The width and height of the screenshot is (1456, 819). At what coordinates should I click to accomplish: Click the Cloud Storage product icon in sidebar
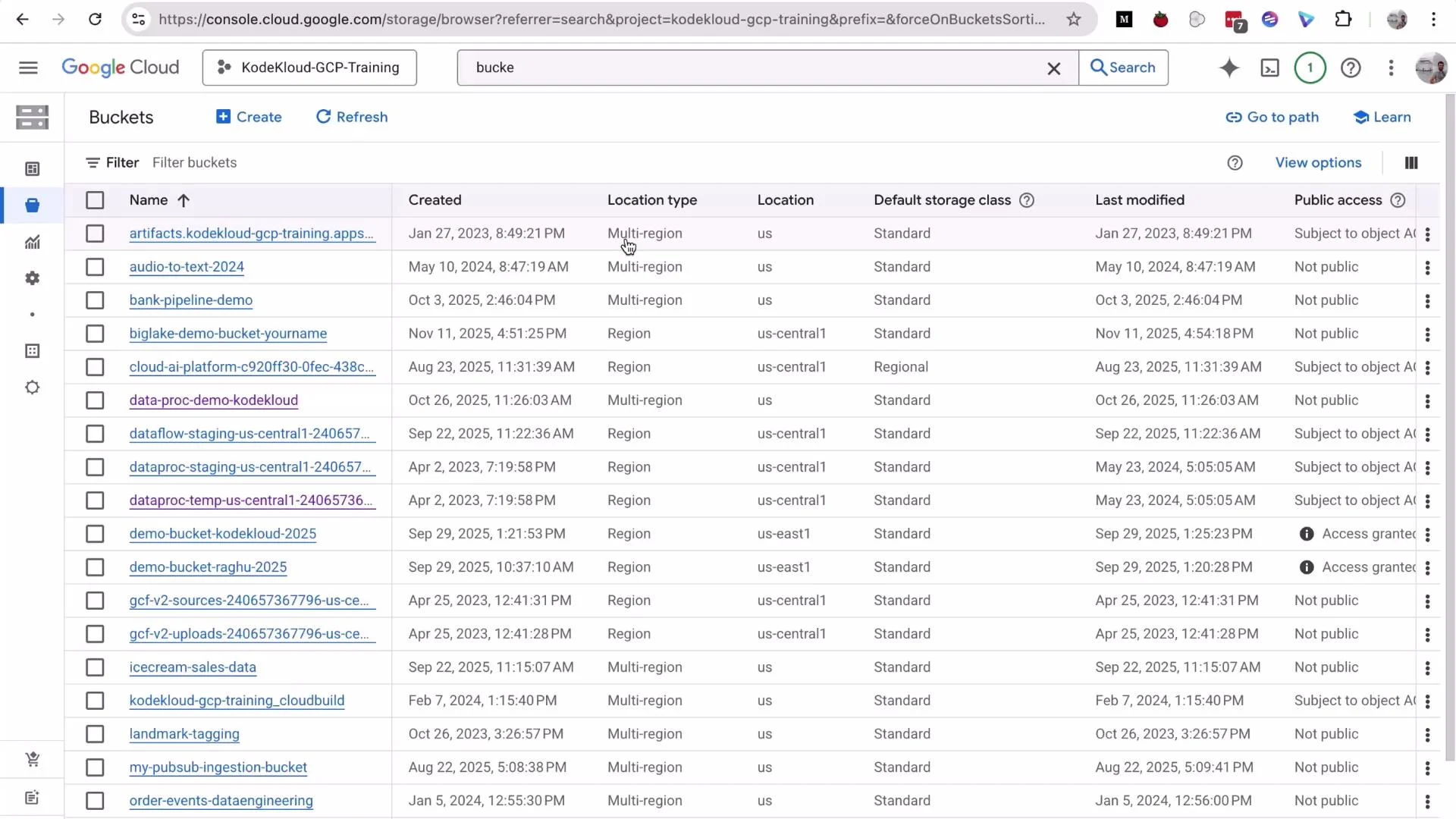32,118
